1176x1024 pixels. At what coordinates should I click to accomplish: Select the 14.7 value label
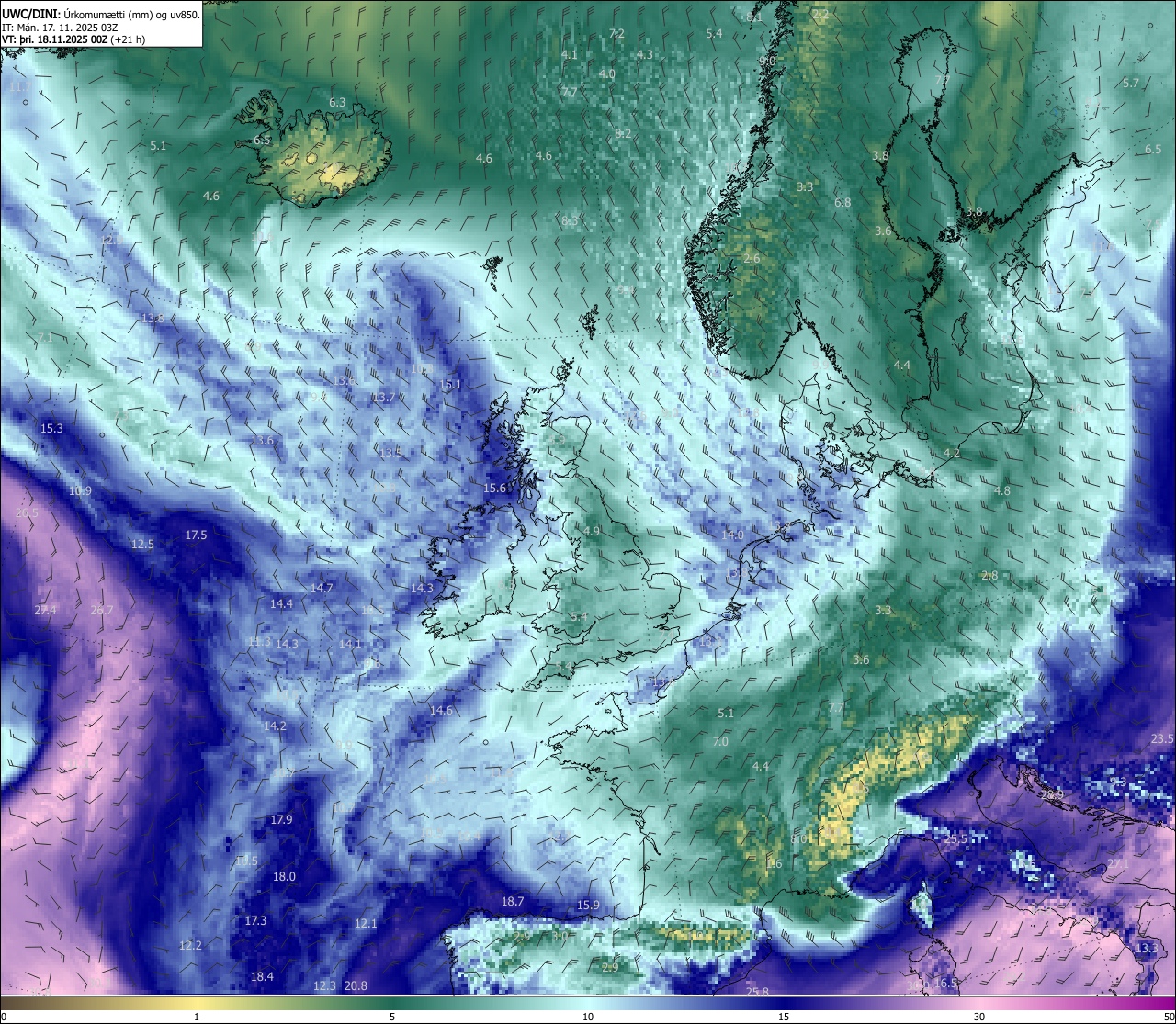(x=322, y=588)
